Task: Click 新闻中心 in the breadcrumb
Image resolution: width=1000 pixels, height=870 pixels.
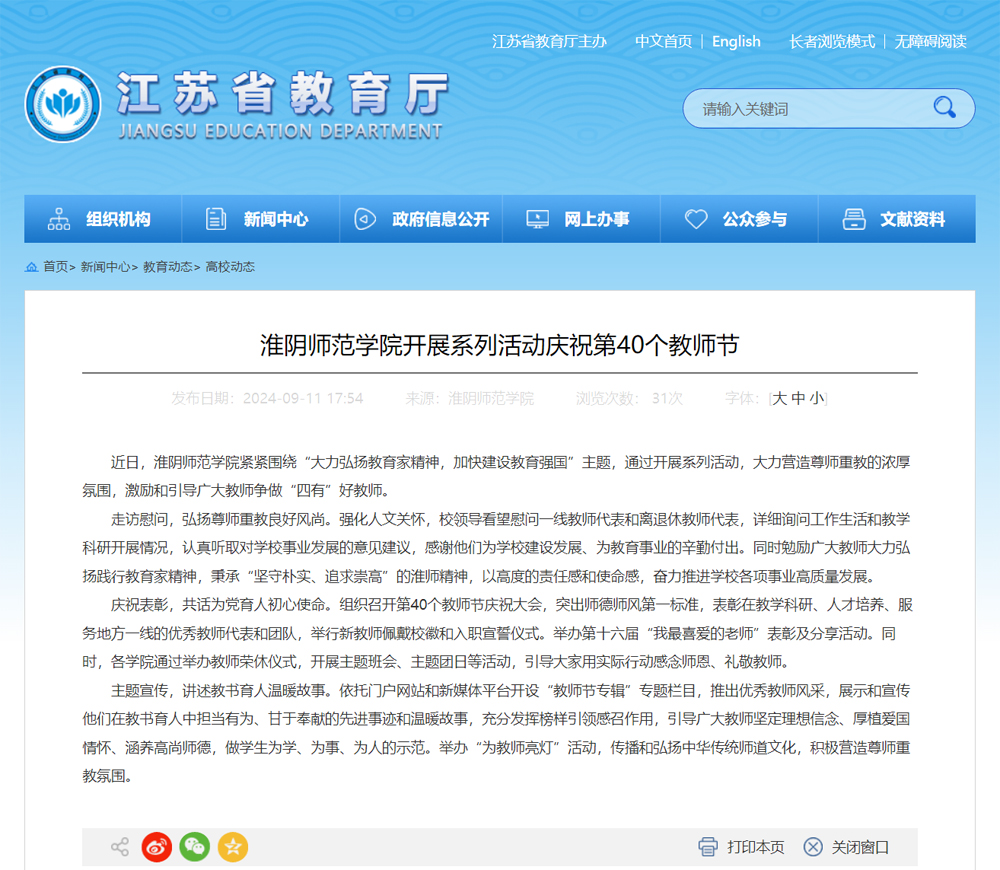Action: tap(105, 267)
